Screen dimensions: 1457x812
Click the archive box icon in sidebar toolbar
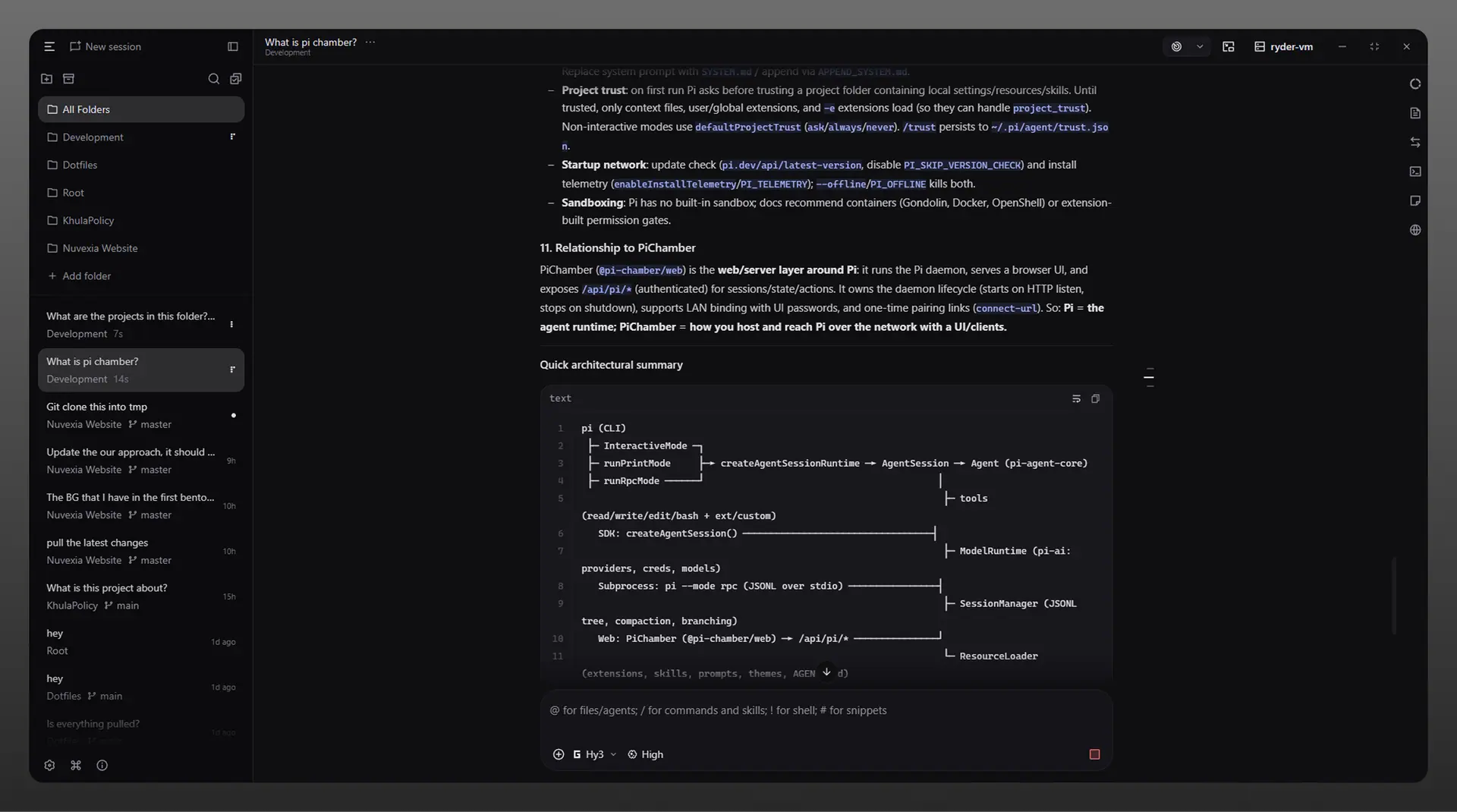click(x=68, y=78)
